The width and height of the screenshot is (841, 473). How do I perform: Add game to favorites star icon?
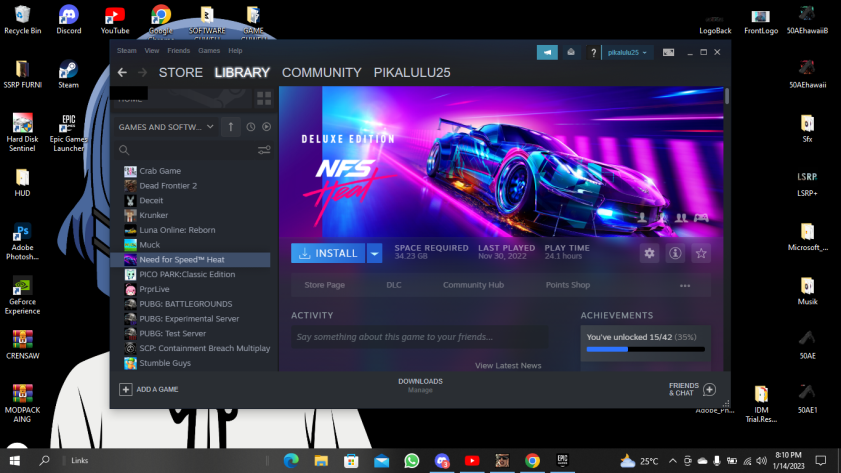tap(701, 253)
